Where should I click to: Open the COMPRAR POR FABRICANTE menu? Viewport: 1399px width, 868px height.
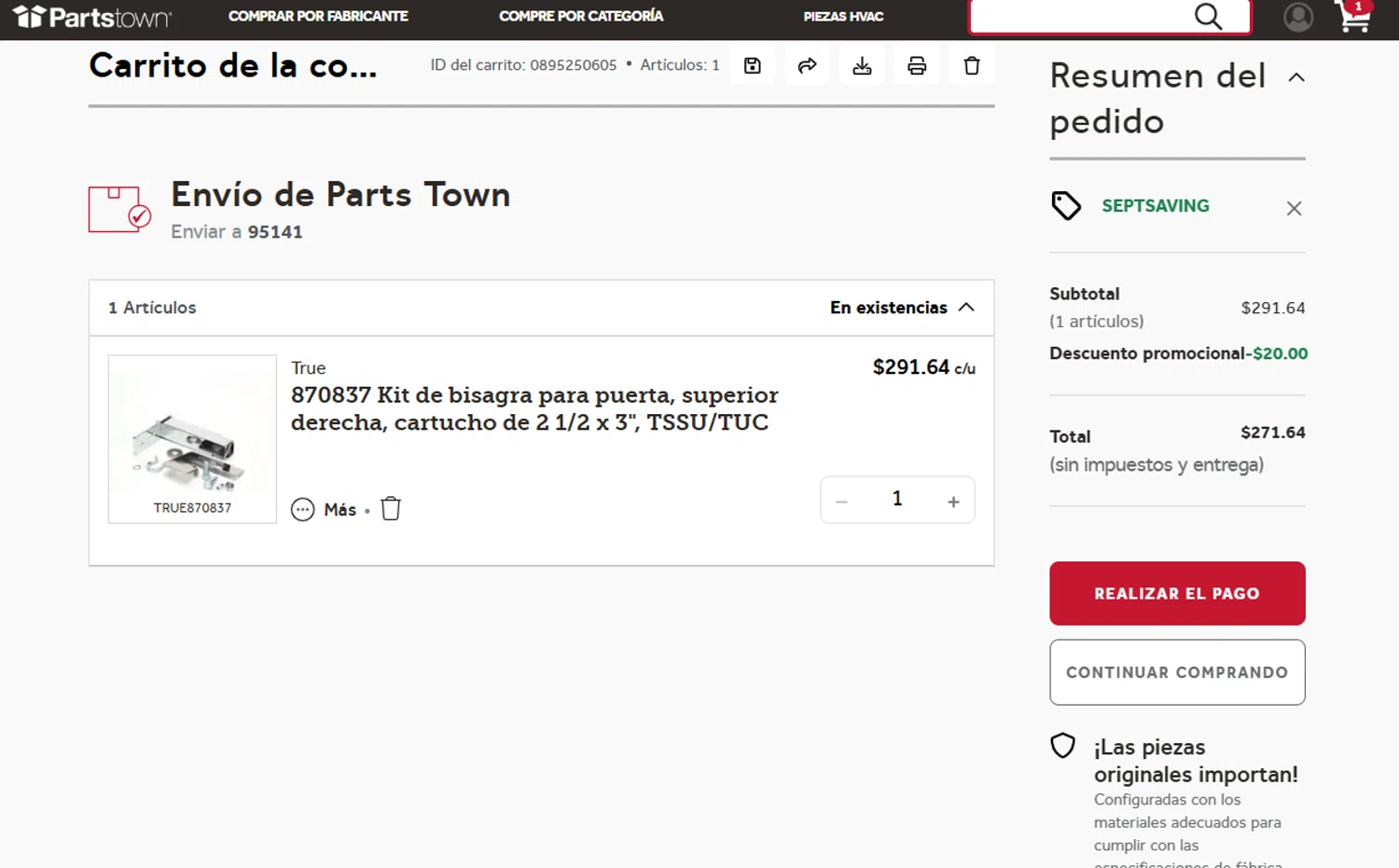[318, 16]
